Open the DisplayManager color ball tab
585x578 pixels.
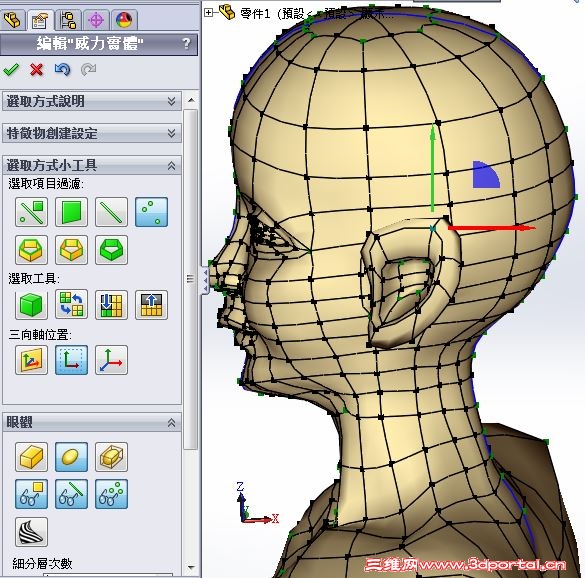[x=124, y=19]
